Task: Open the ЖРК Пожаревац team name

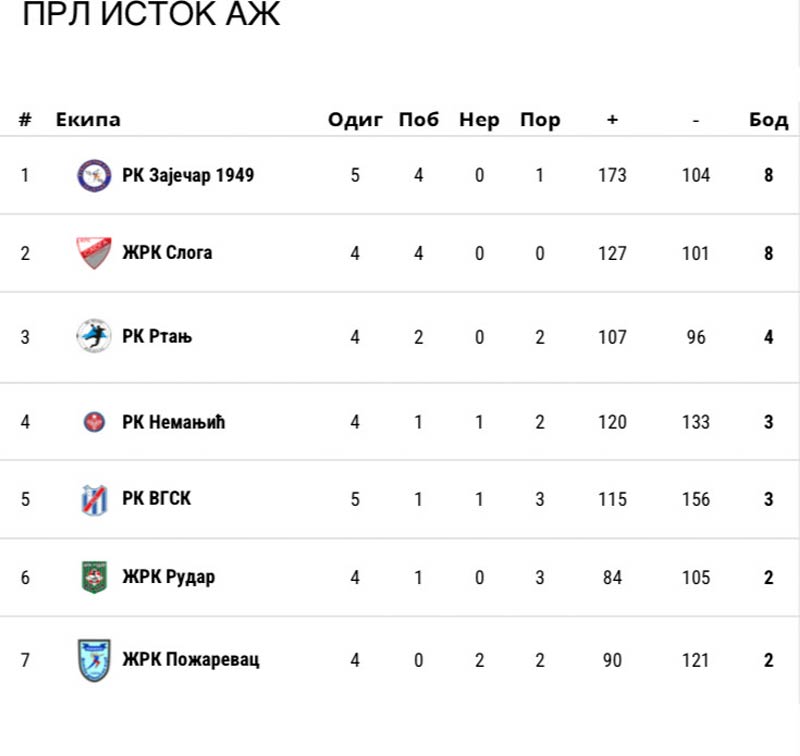Action: [x=191, y=660]
